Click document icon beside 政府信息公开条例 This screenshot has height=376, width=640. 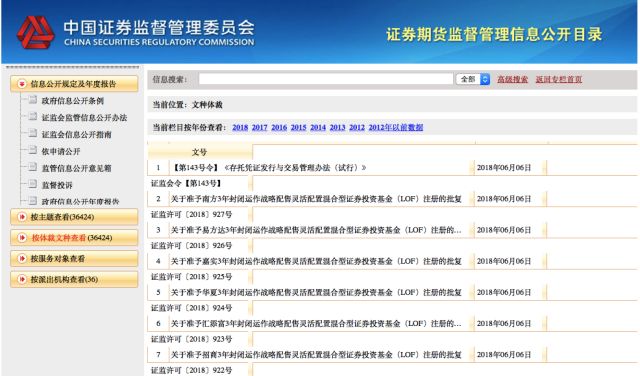click(x=33, y=100)
